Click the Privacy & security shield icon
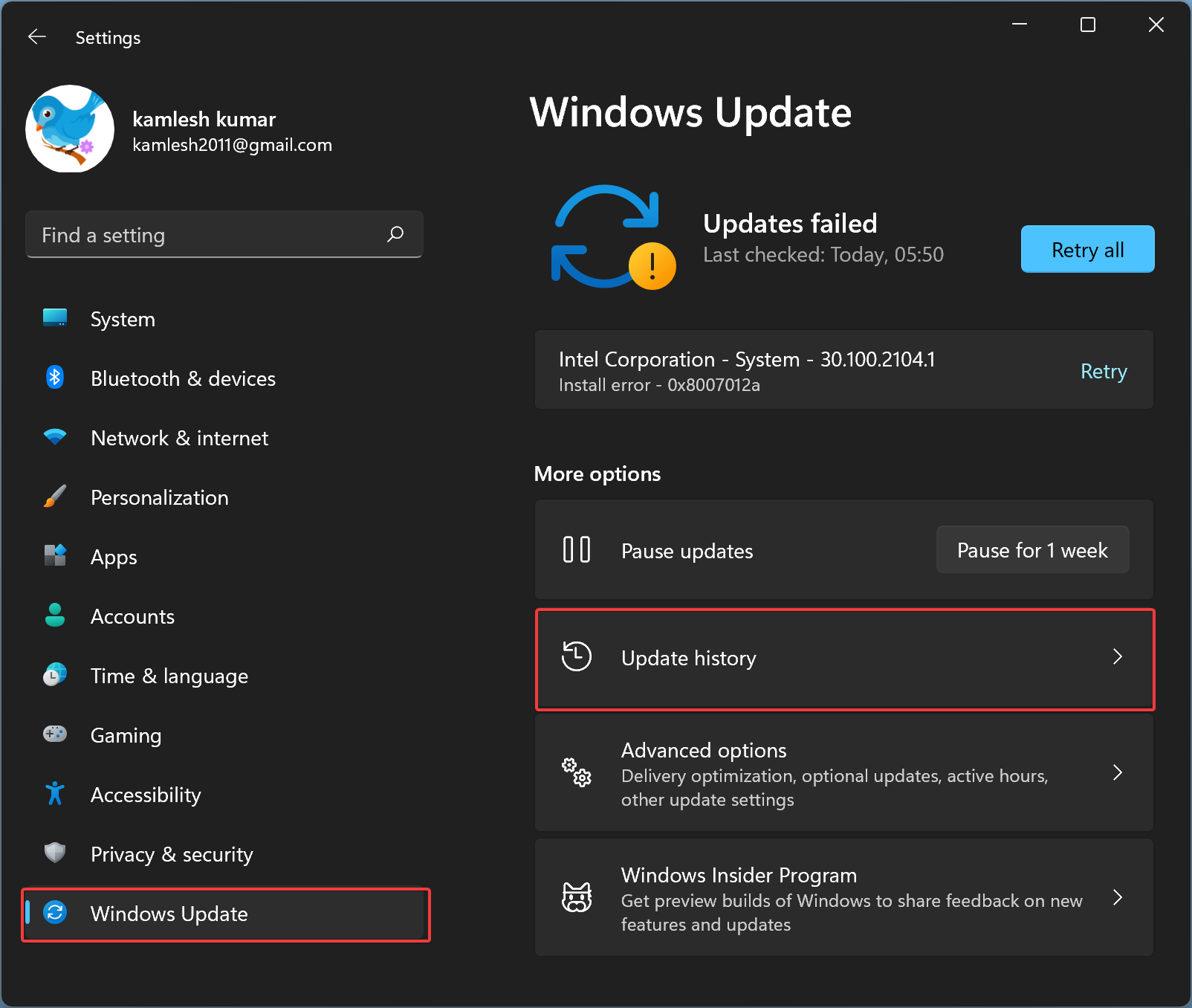This screenshot has height=1008, width=1192. point(55,853)
